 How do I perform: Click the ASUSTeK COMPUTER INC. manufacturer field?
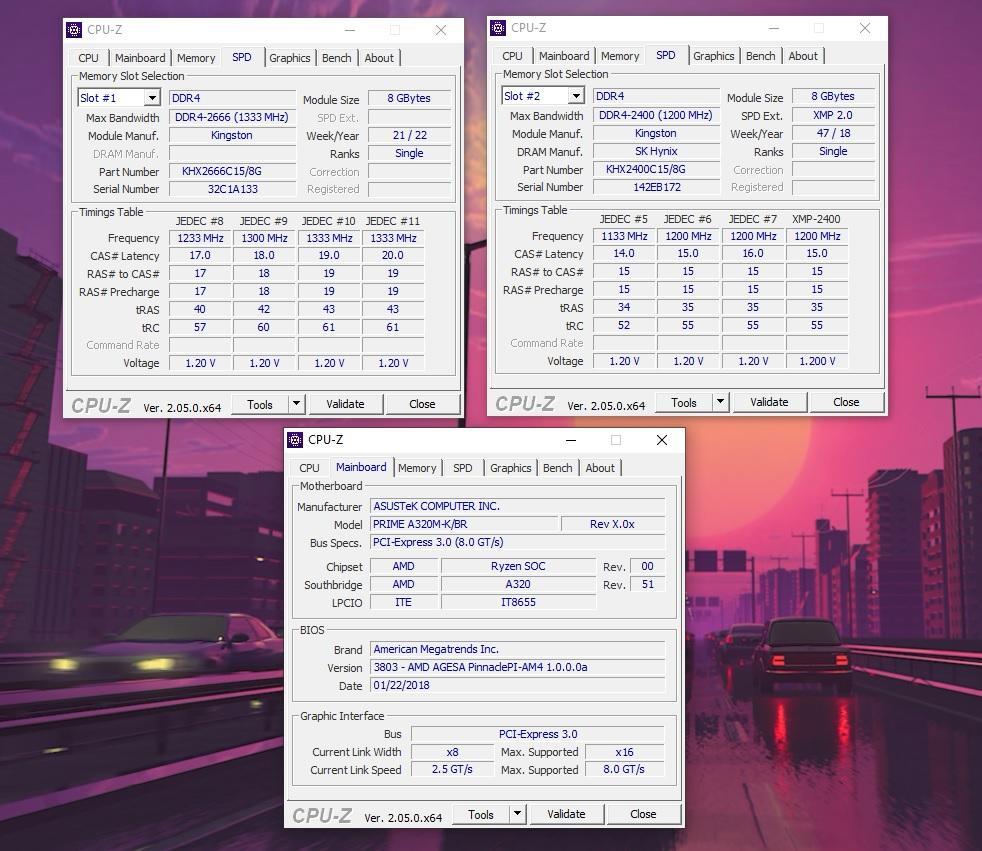(517, 506)
